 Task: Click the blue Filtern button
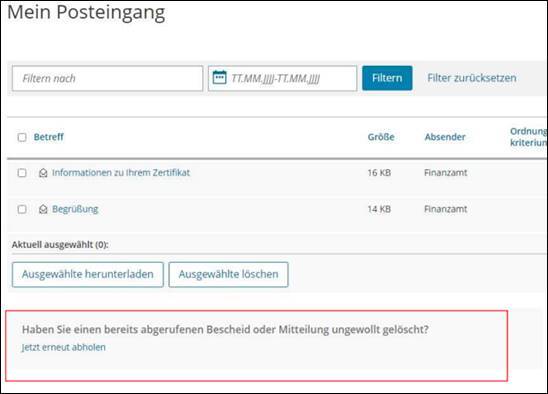tap(387, 78)
